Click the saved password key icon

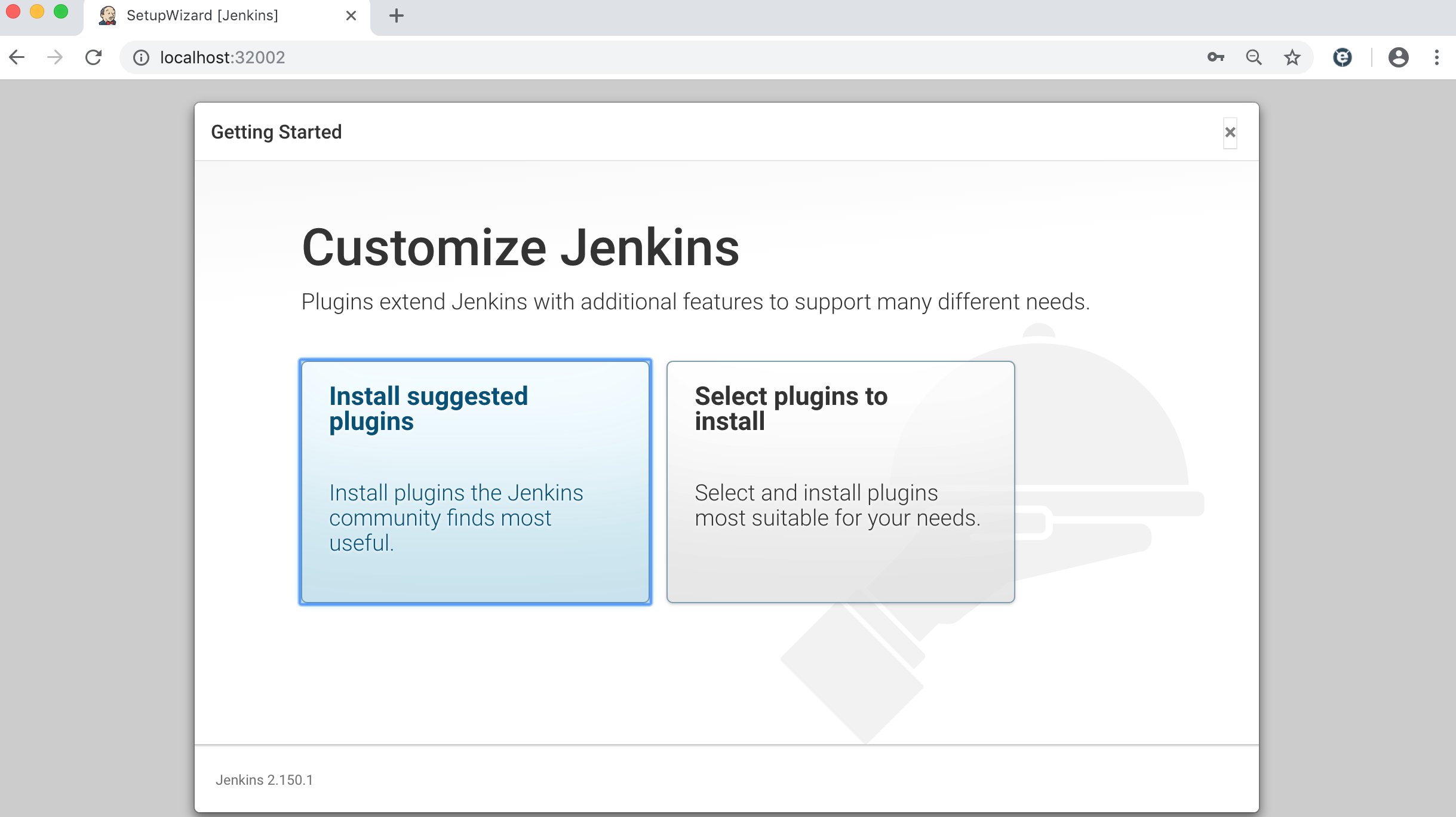[1215, 57]
